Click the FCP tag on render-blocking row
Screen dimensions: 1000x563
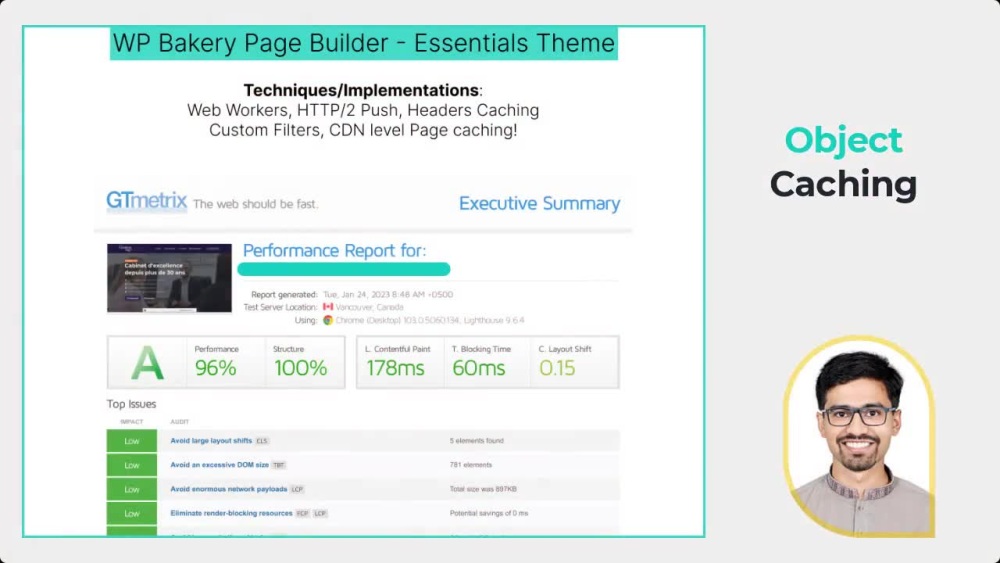point(302,513)
